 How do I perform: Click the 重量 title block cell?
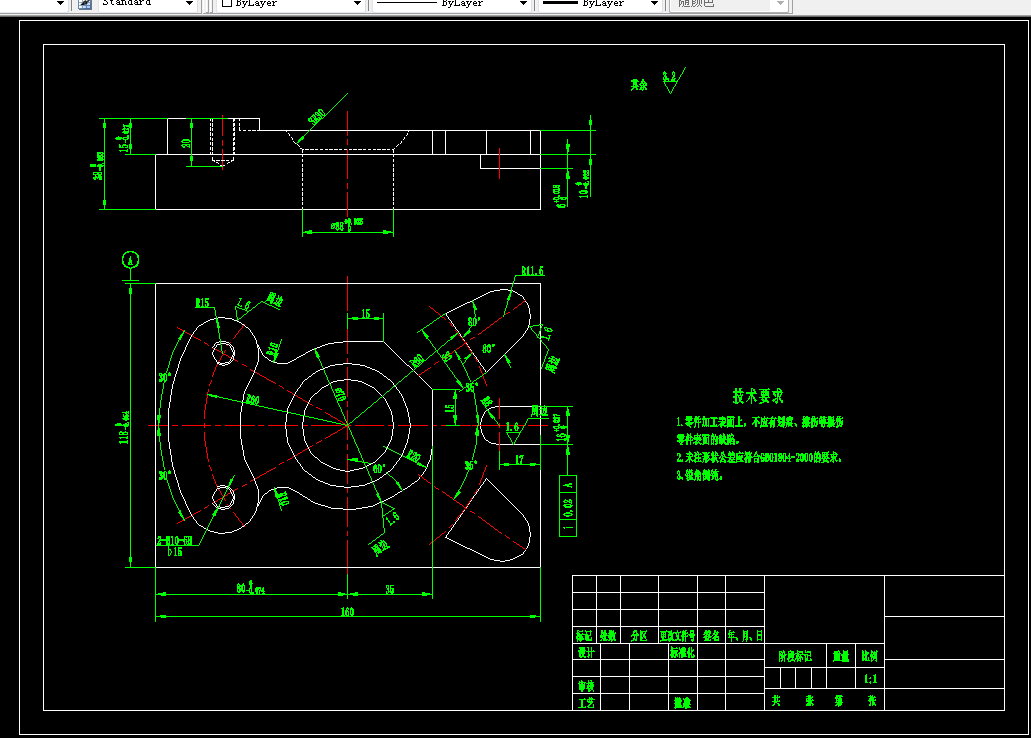point(840,656)
